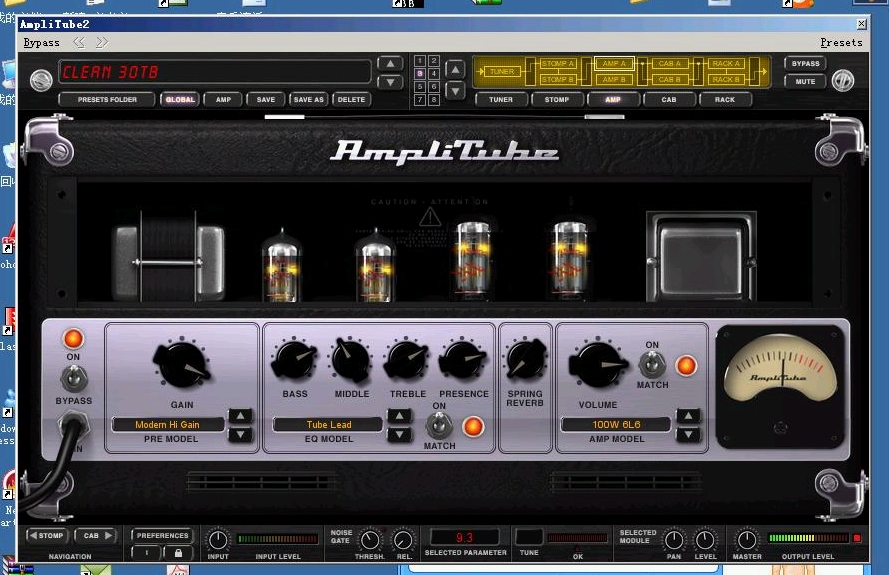
Task: Click EQ MODEL up arrow
Action: tap(399, 416)
